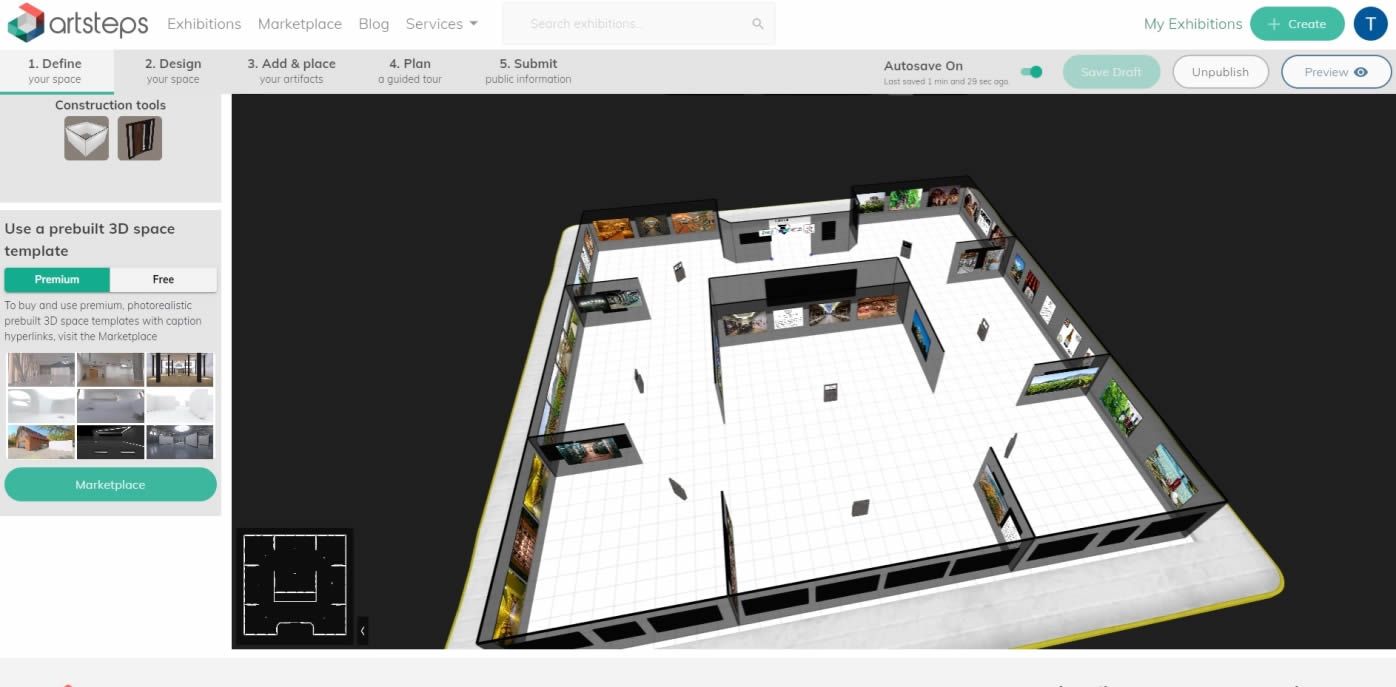Toggle the Autosave switch off
1396x687 pixels.
tap(1031, 72)
